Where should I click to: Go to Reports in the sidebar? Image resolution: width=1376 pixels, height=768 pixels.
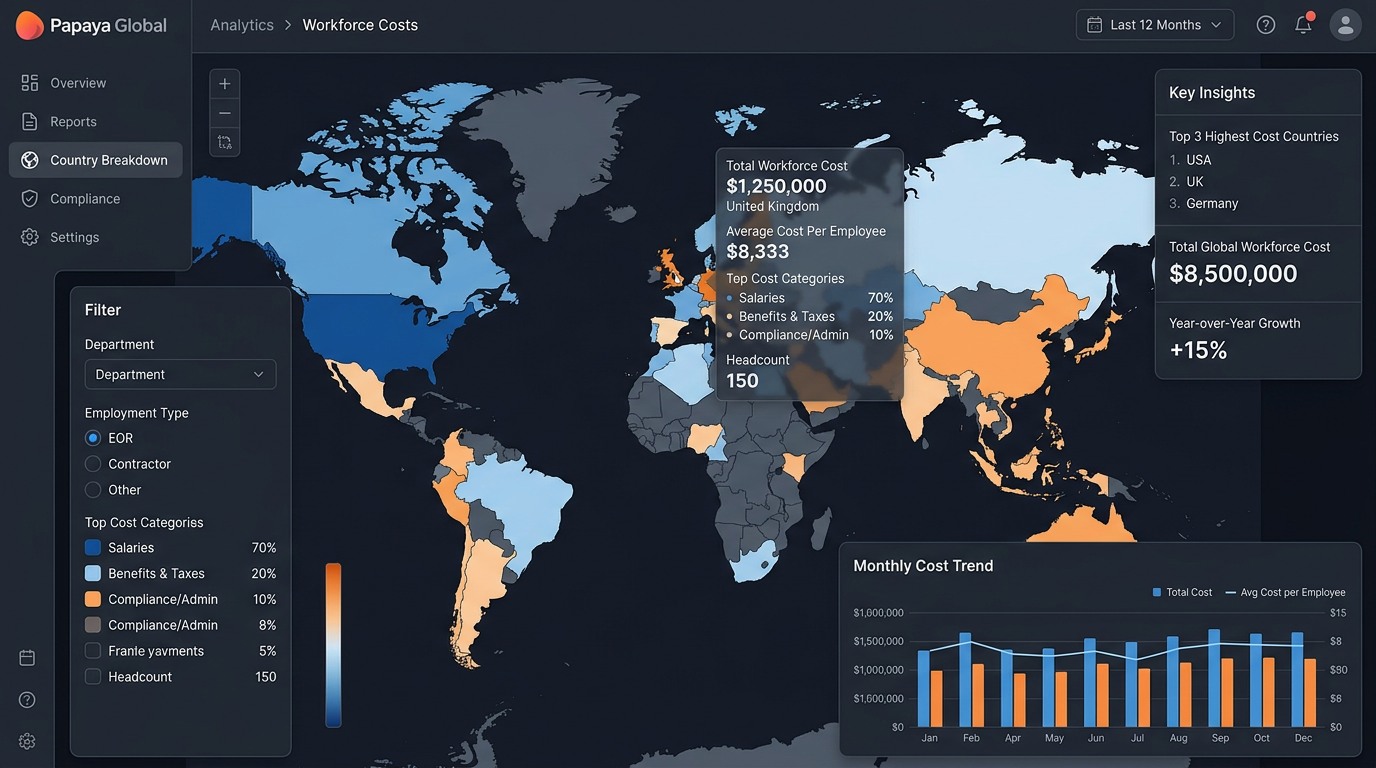pyautogui.click(x=95, y=122)
